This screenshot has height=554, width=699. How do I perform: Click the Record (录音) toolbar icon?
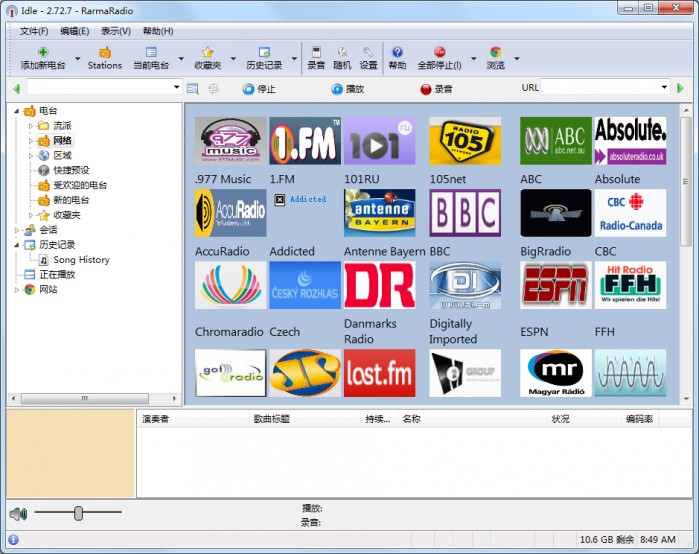click(316, 52)
